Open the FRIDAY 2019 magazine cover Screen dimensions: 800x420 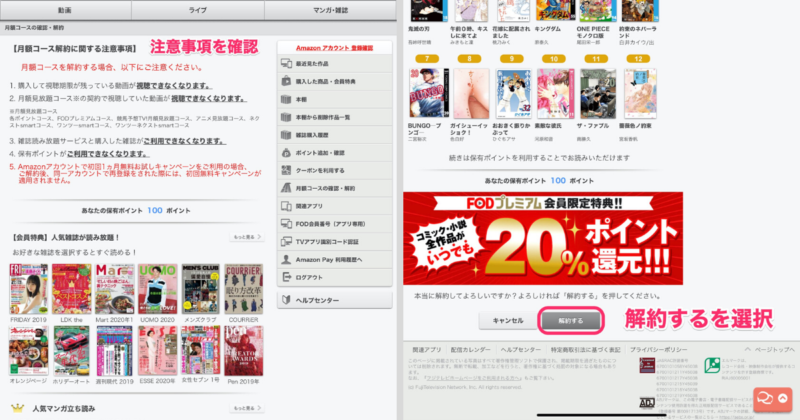click(x=29, y=289)
